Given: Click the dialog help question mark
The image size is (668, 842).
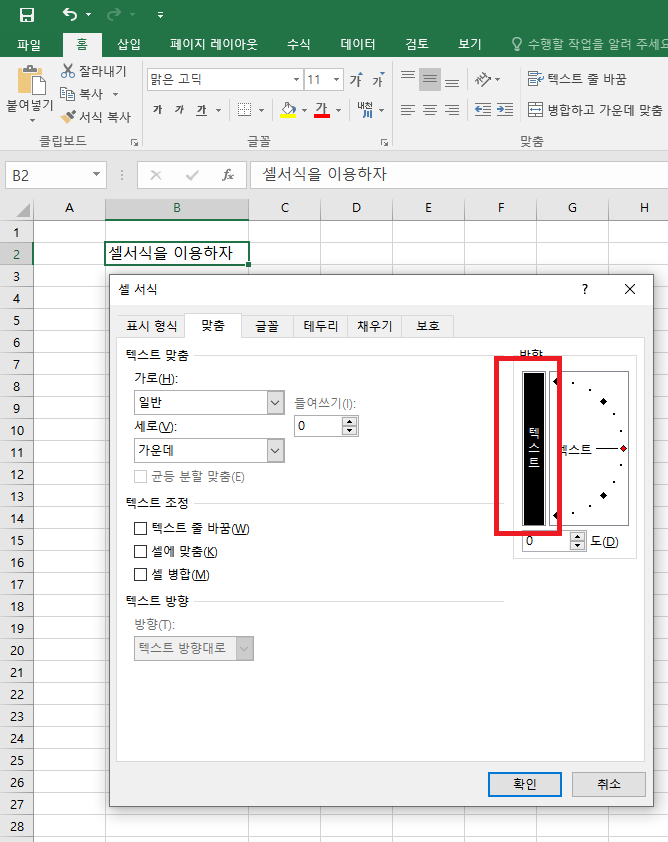Looking at the screenshot, I should pyautogui.click(x=585, y=289).
